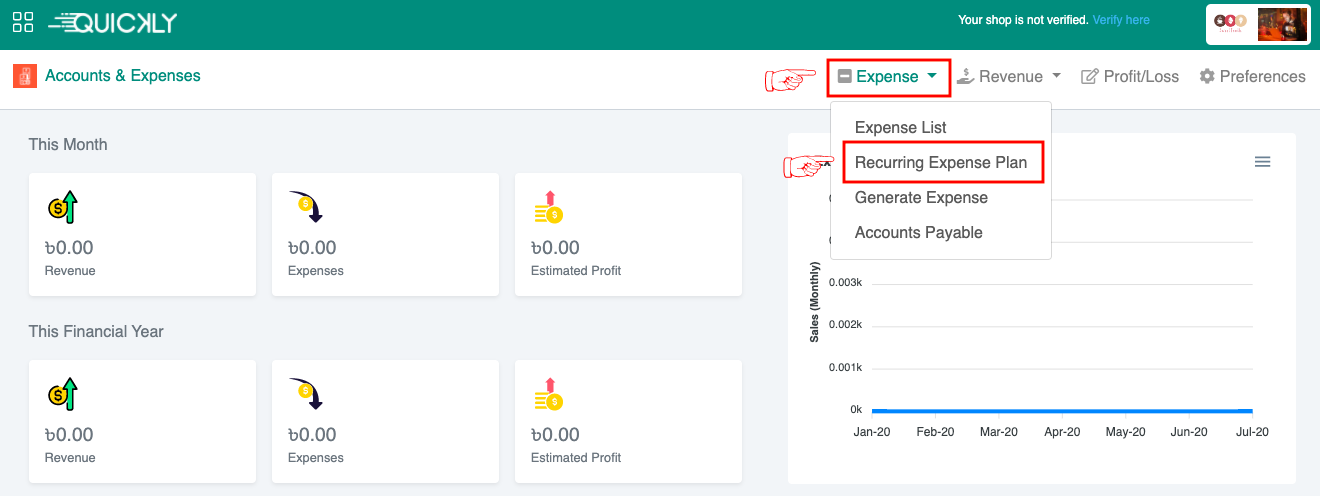Click the Accounts & Expenses module icon
The width and height of the screenshot is (1320, 496).
[x=25, y=76]
